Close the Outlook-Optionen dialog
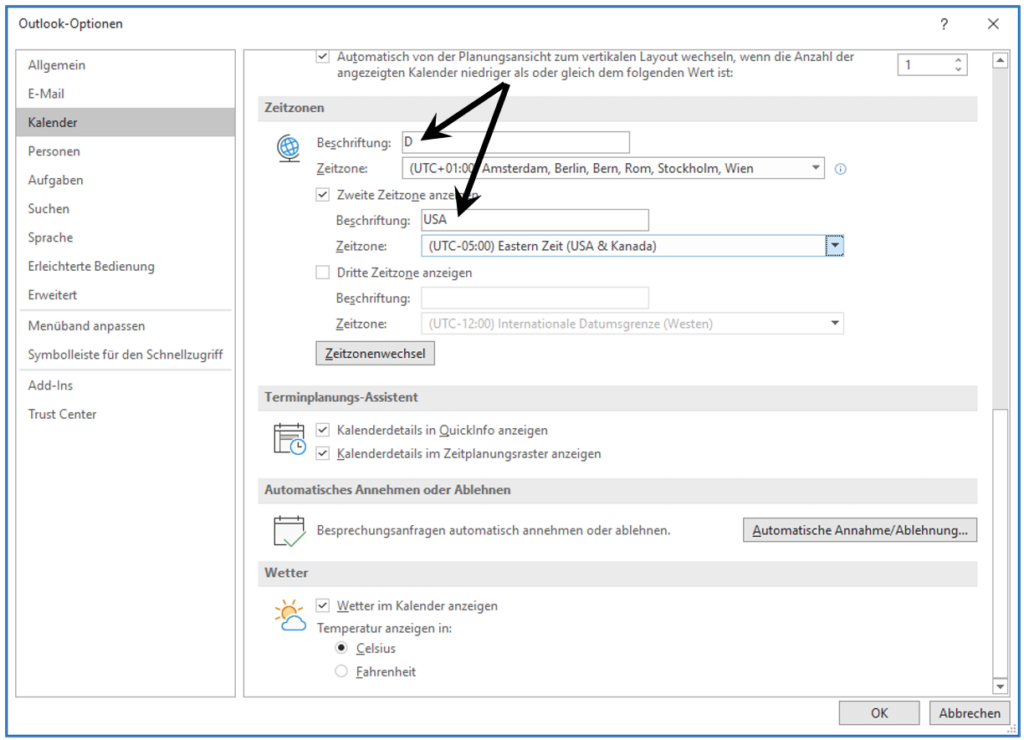1024x740 pixels. [993, 24]
